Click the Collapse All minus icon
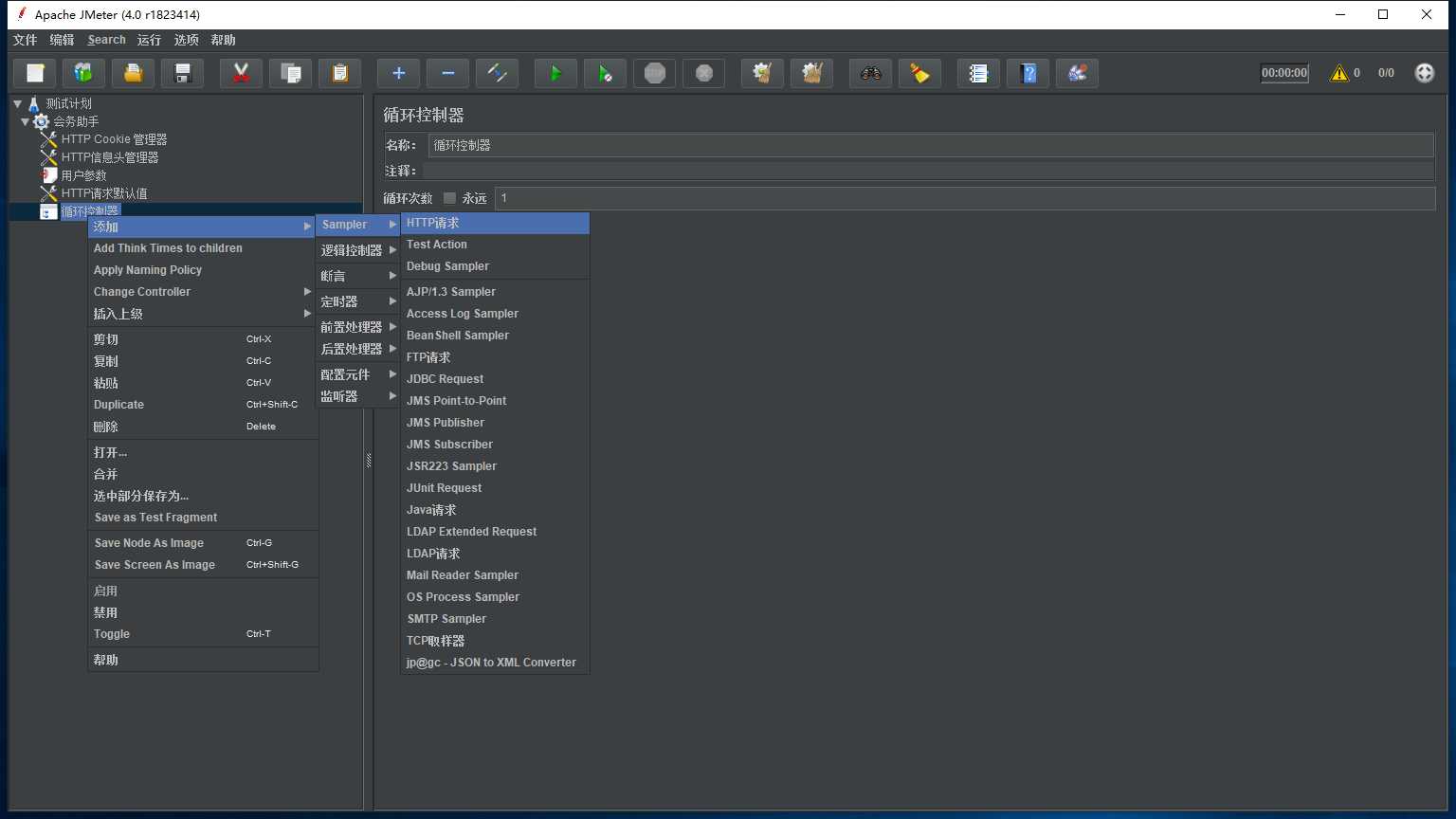This screenshot has width=1456, height=819. [447, 73]
